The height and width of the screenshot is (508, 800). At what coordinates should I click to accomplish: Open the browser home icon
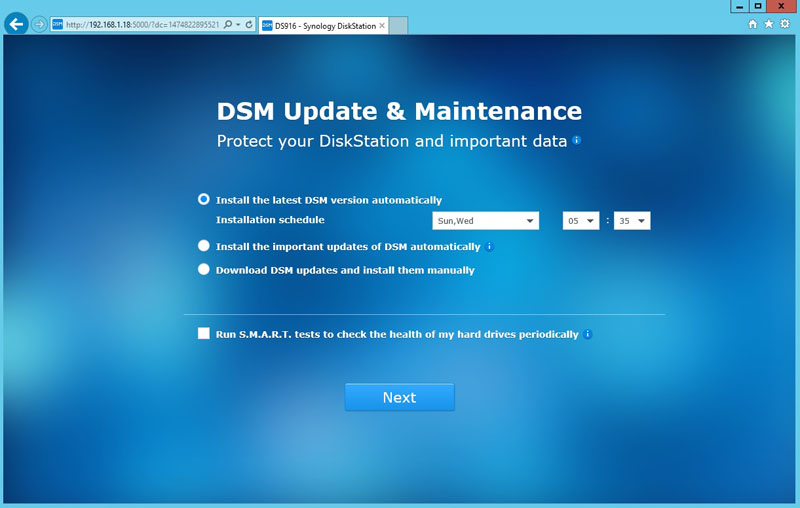(x=753, y=24)
